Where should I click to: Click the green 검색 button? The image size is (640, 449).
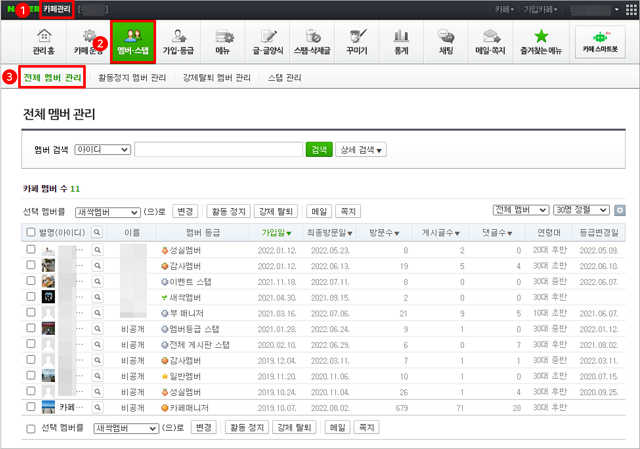(x=319, y=149)
